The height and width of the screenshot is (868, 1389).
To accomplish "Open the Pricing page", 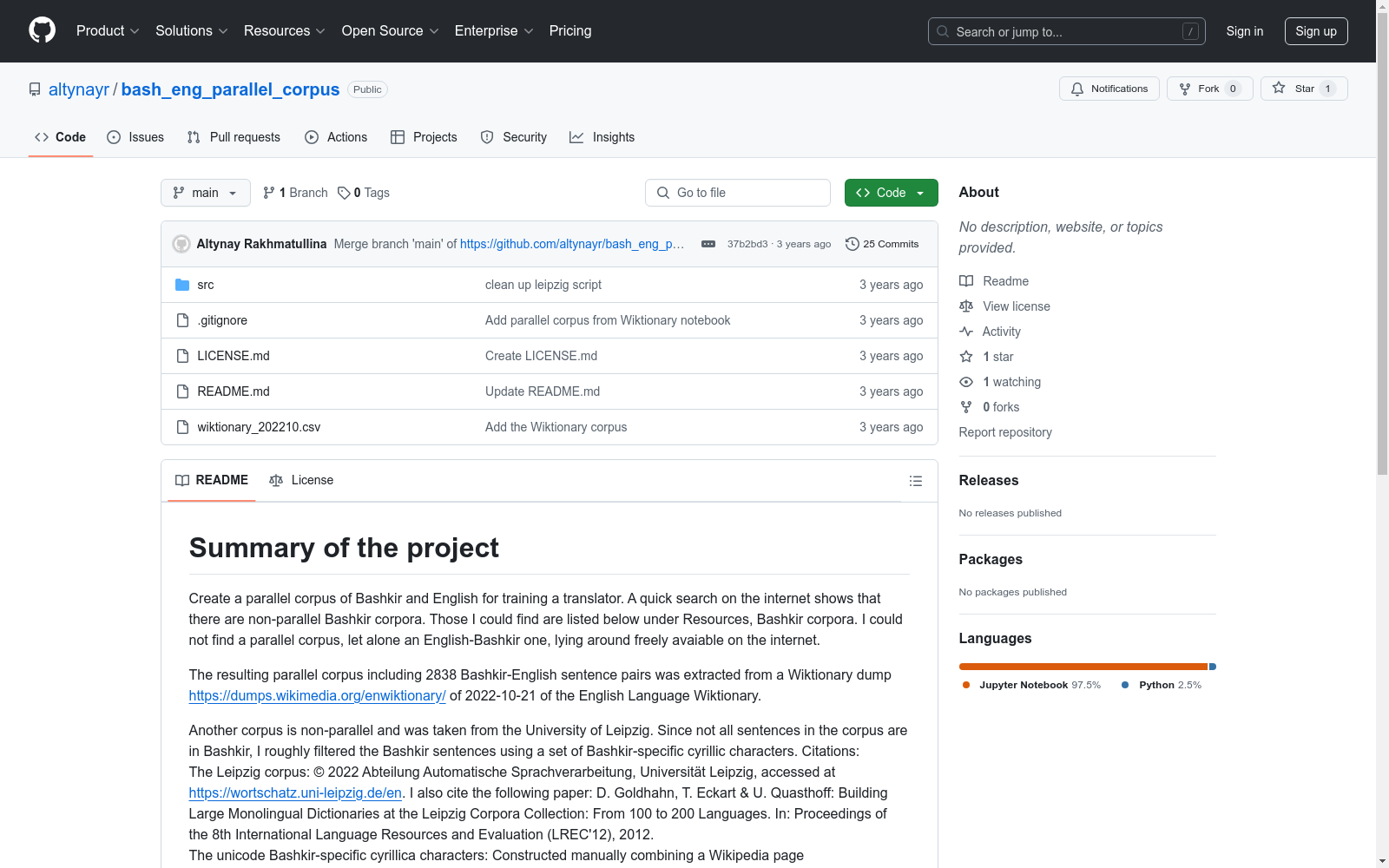I will click(x=570, y=31).
